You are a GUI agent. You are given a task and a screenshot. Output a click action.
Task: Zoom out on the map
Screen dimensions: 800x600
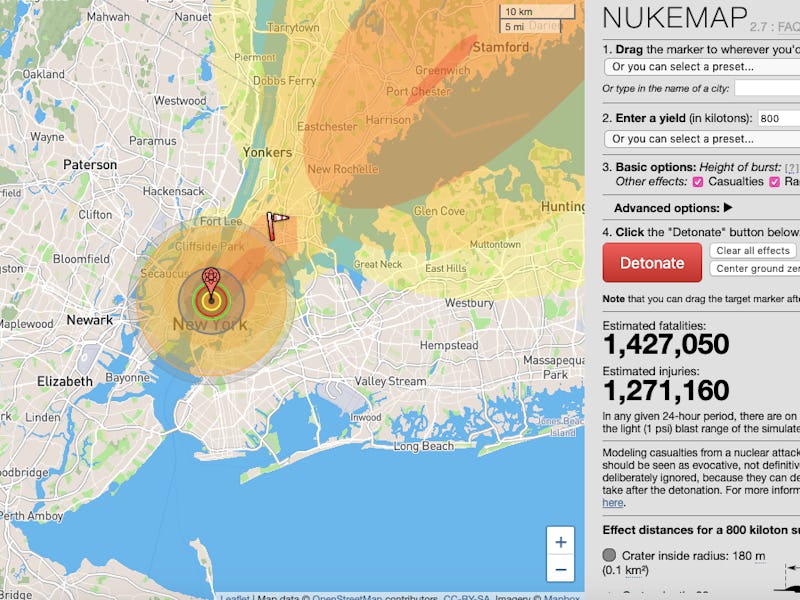pos(560,570)
